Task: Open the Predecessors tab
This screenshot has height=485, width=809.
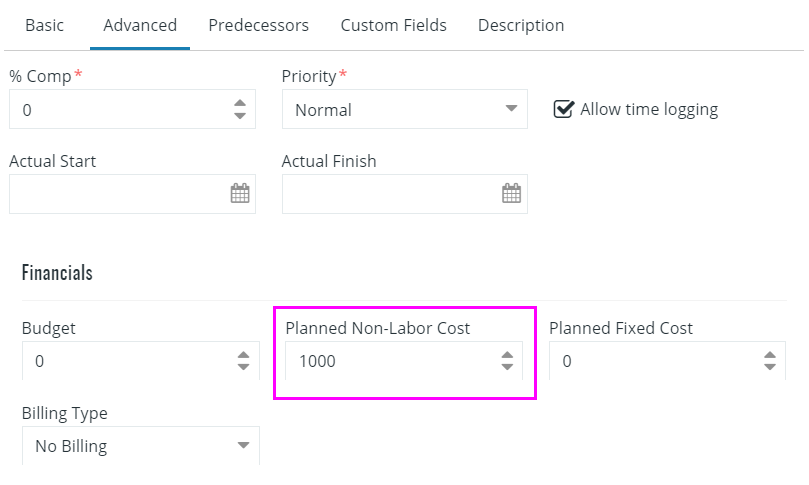Action: tap(258, 25)
